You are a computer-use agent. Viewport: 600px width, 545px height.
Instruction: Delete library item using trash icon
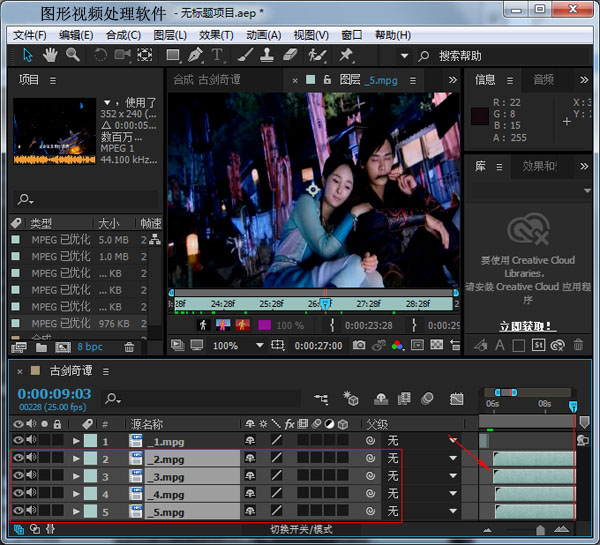tap(578, 345)
